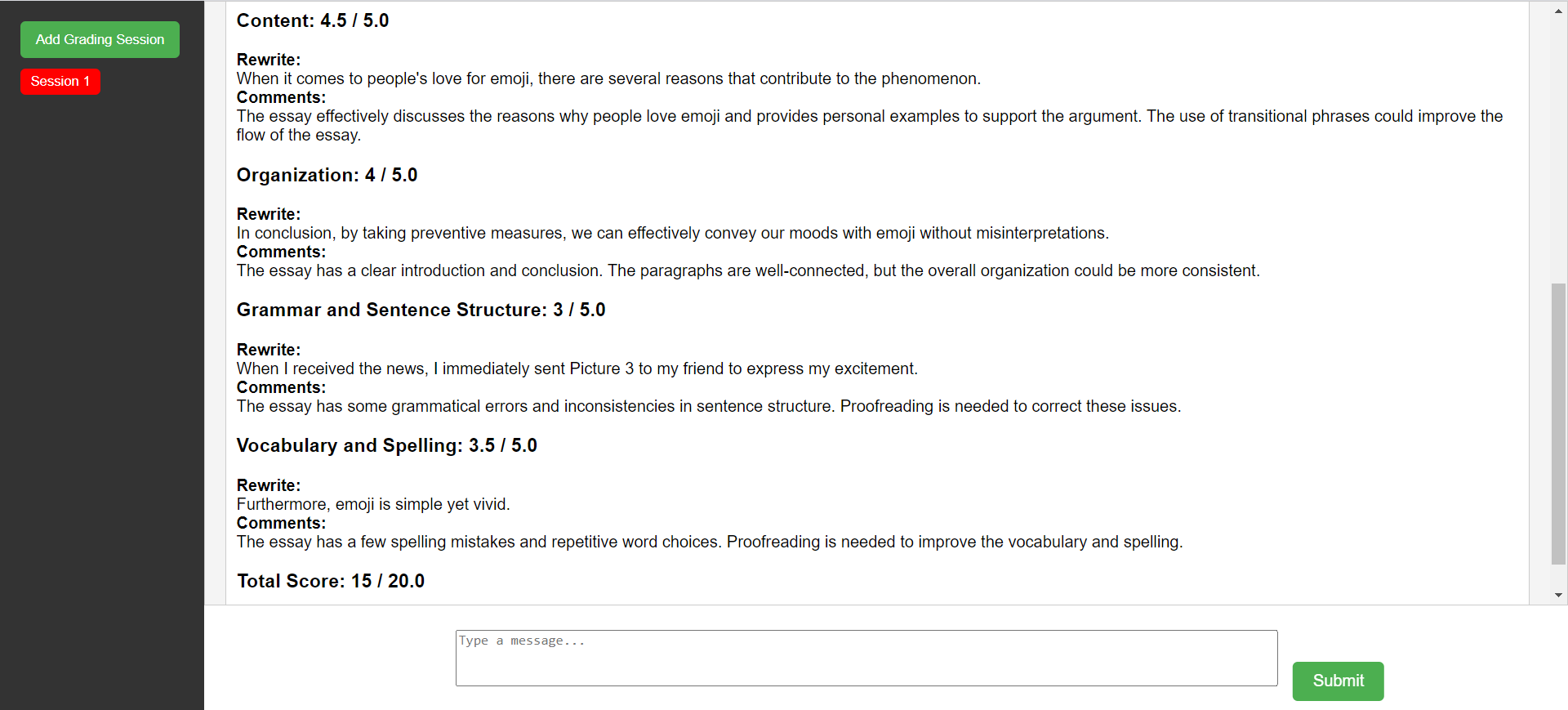Click the rewrite sentence mentioning Picture 3

coord(577,368)
